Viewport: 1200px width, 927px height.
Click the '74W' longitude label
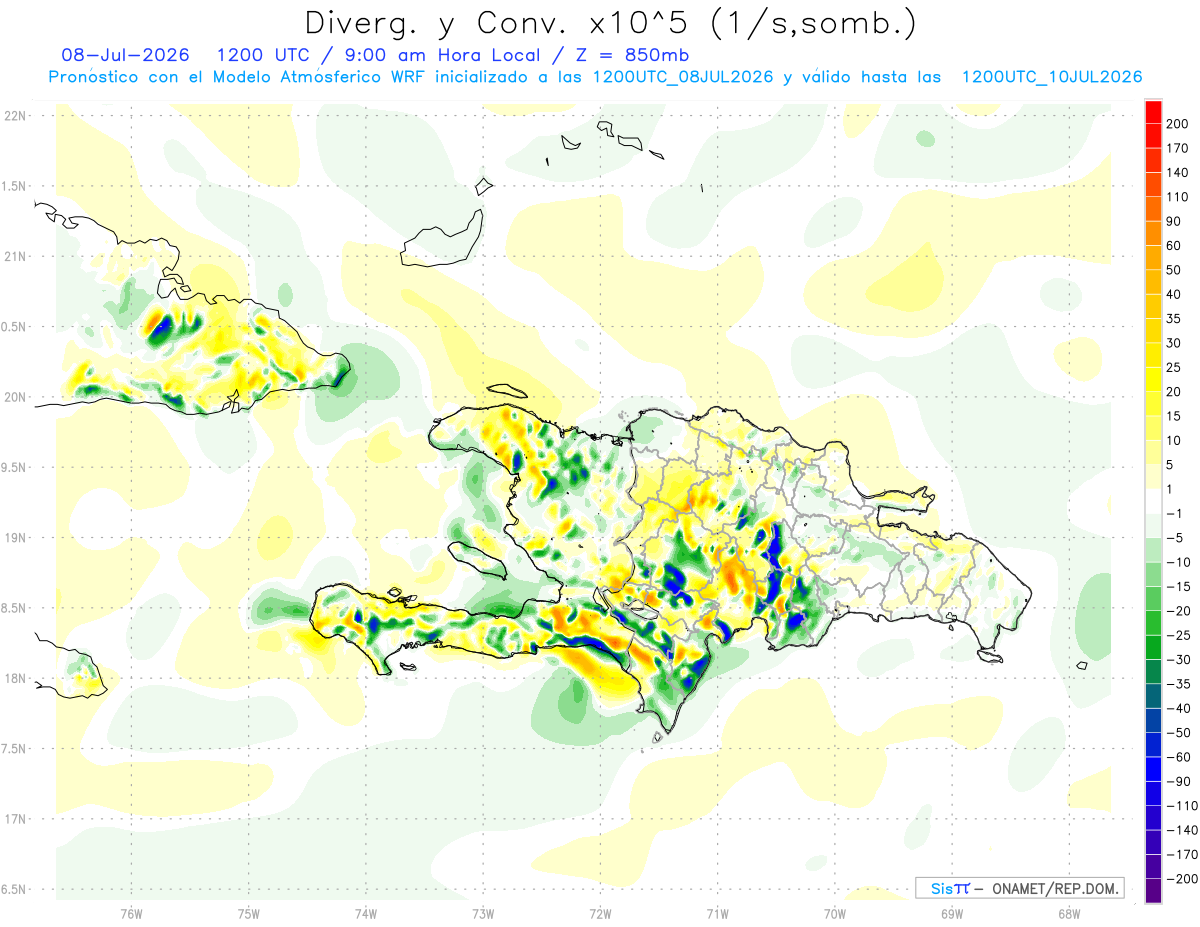click(x=366, y=913)
